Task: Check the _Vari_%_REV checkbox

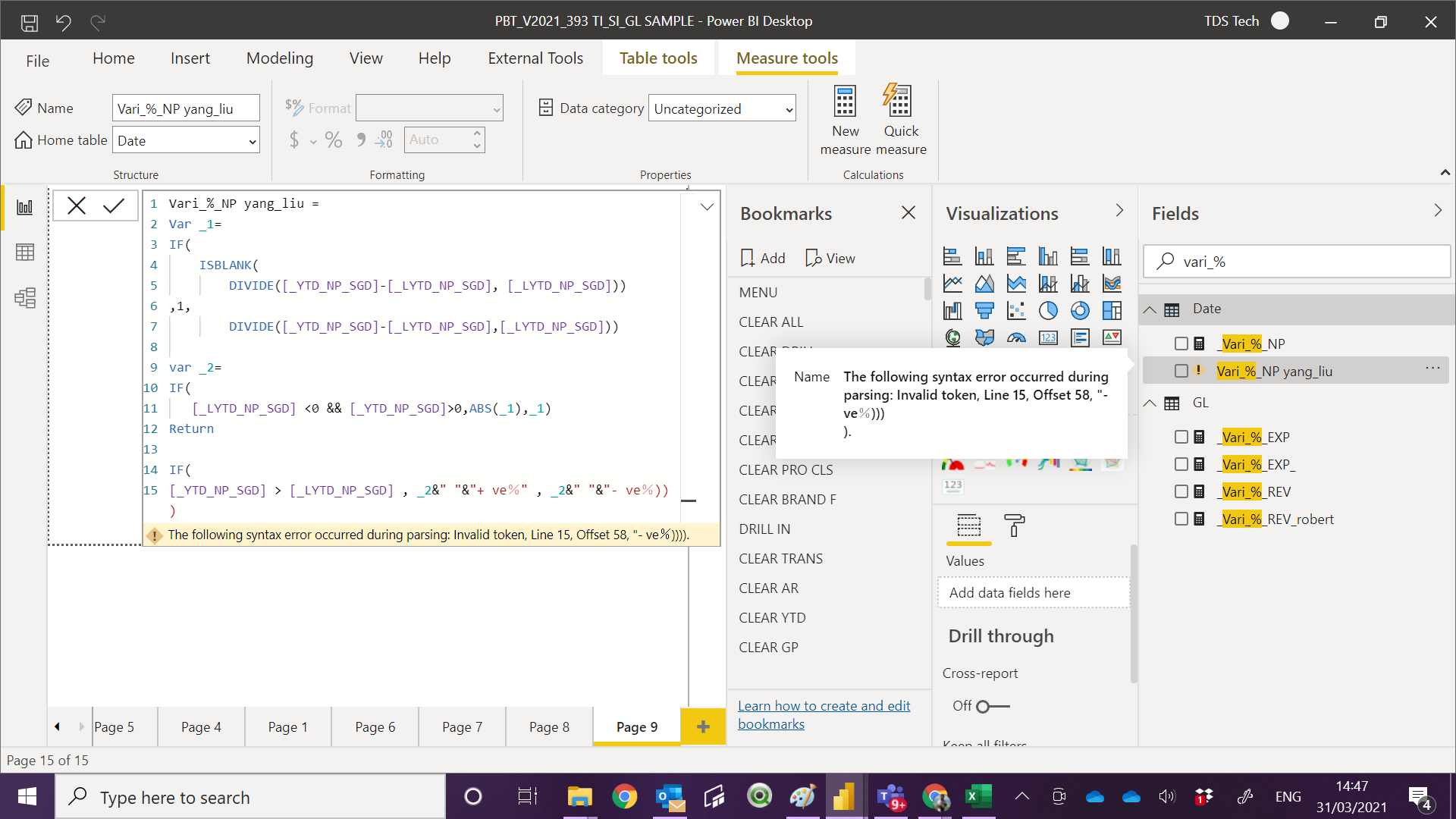Action: (1181, 491)
